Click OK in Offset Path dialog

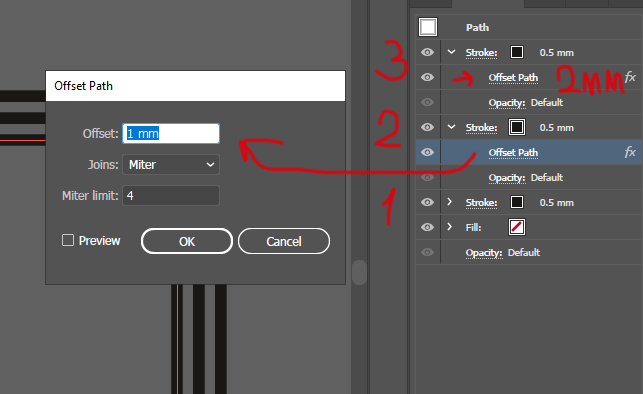pyautogui.click(x=187, y=241)
